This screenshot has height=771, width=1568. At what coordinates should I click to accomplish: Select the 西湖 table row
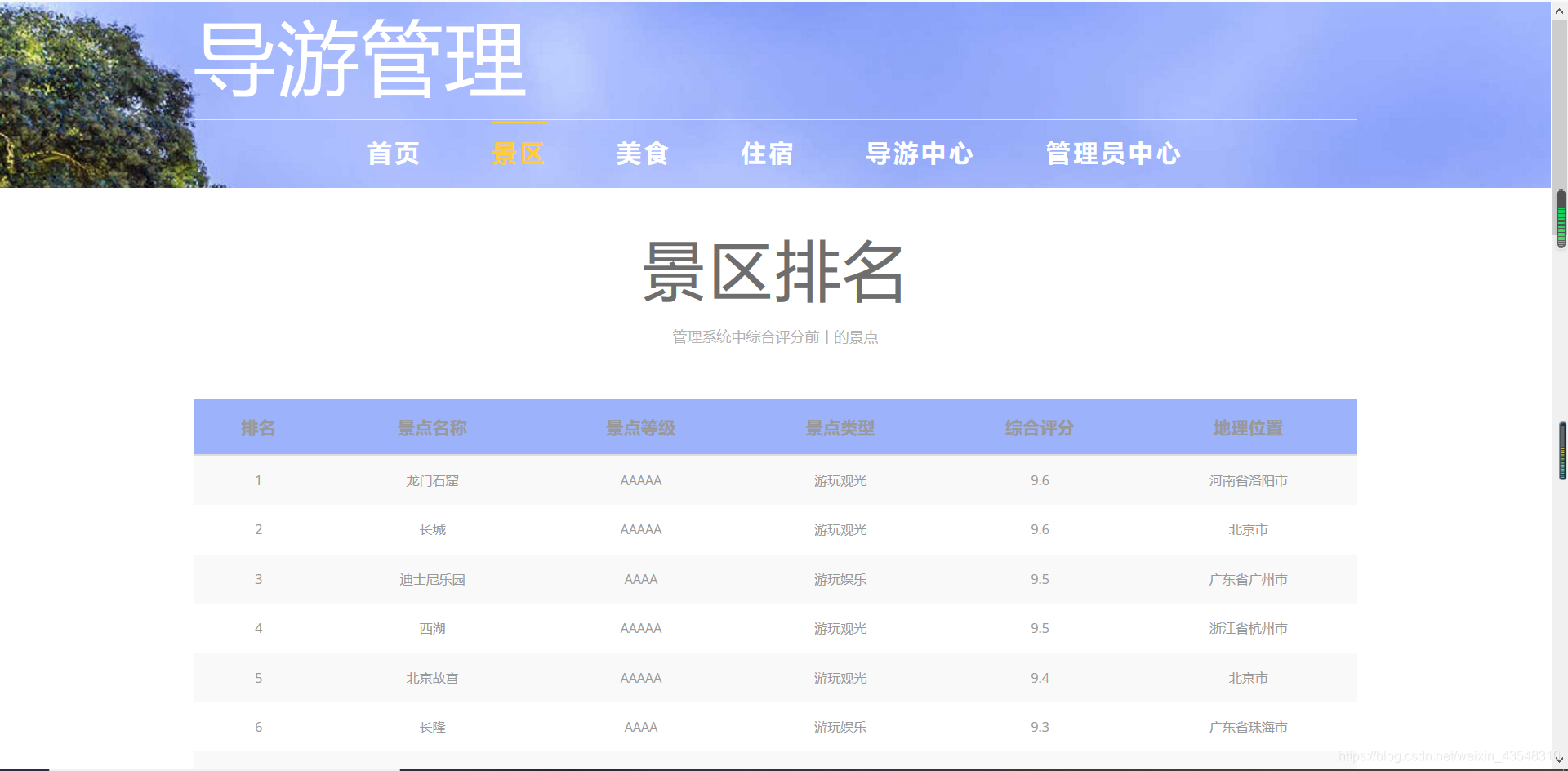(x=432, y=628)
